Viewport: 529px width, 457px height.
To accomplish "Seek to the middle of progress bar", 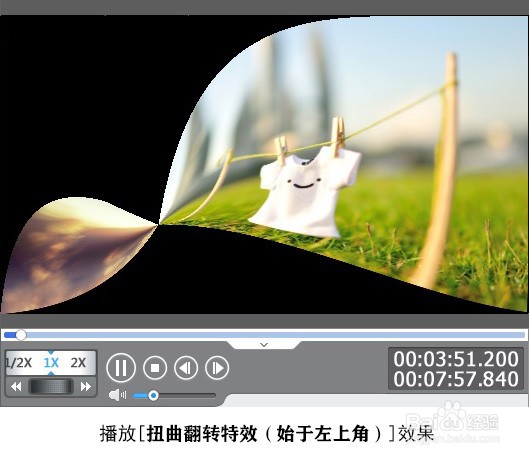I will click(x=264, y=335).
